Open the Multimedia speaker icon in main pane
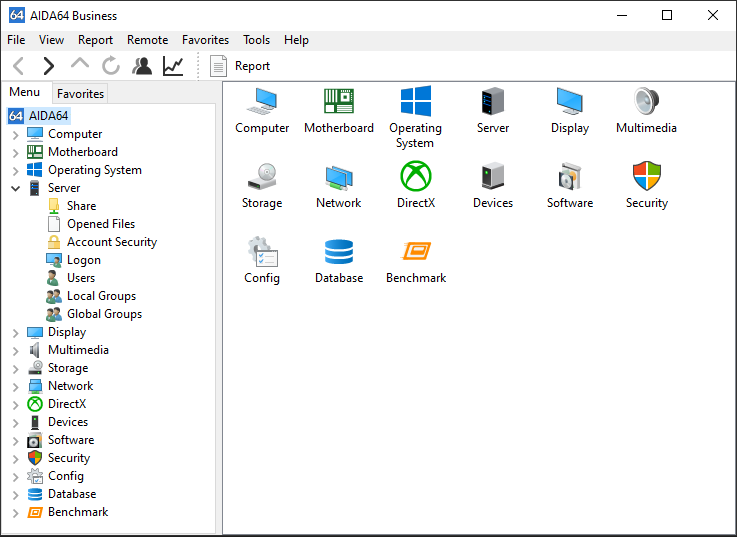Screen dimensions: 737x537 [646, 101]
